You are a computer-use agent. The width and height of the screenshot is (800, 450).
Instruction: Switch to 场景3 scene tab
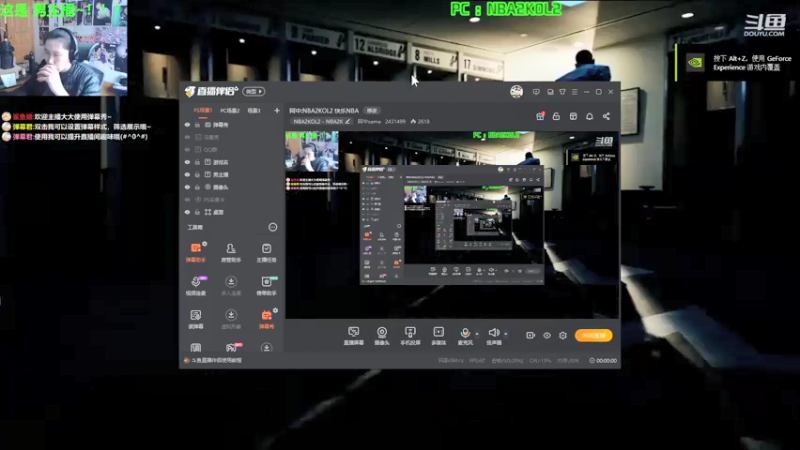tap(254, 111)
